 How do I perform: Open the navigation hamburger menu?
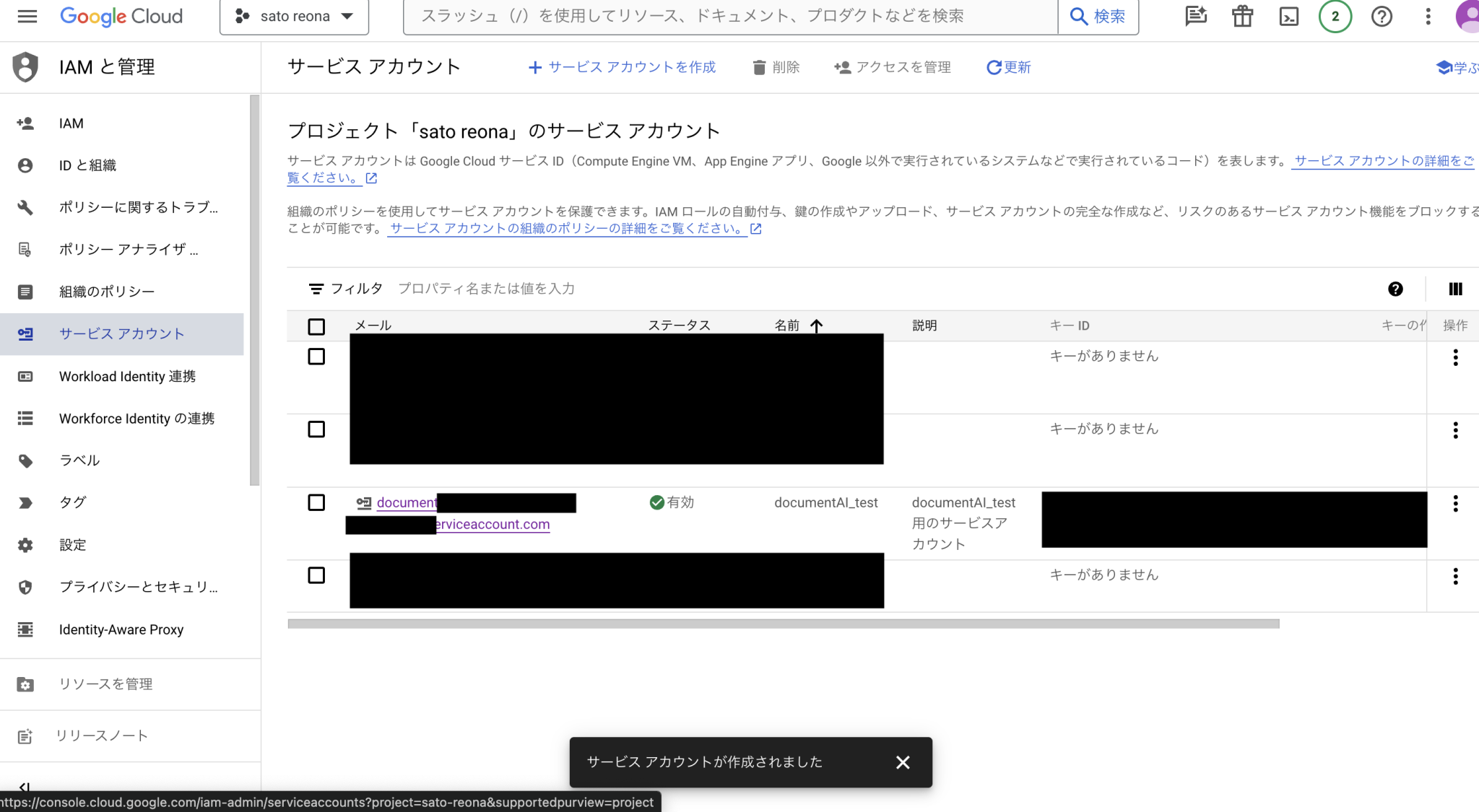pos(27,17)
